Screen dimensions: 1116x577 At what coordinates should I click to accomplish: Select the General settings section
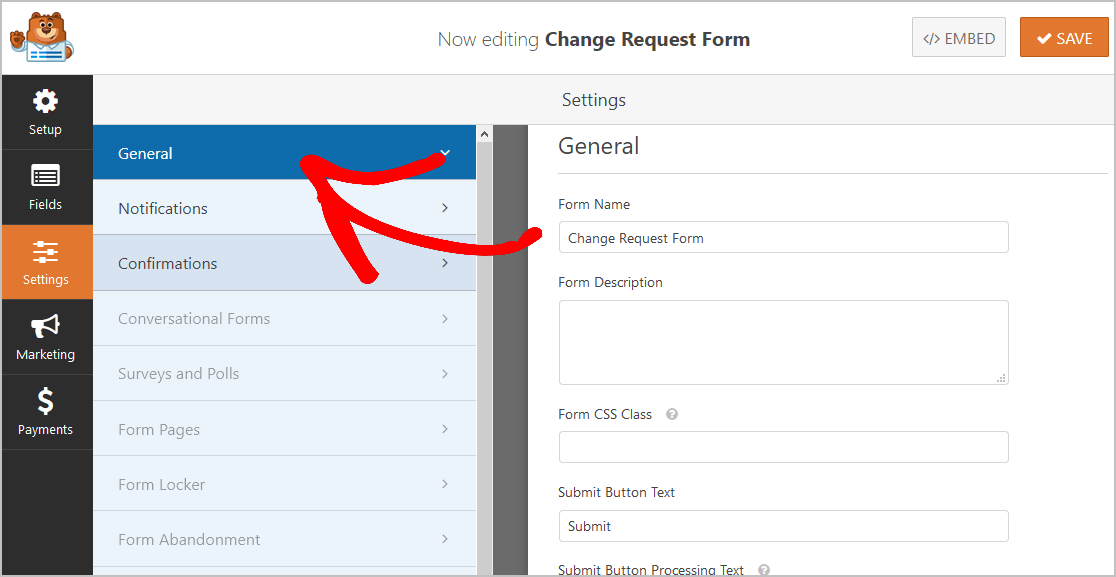click(x=284, y=153)
